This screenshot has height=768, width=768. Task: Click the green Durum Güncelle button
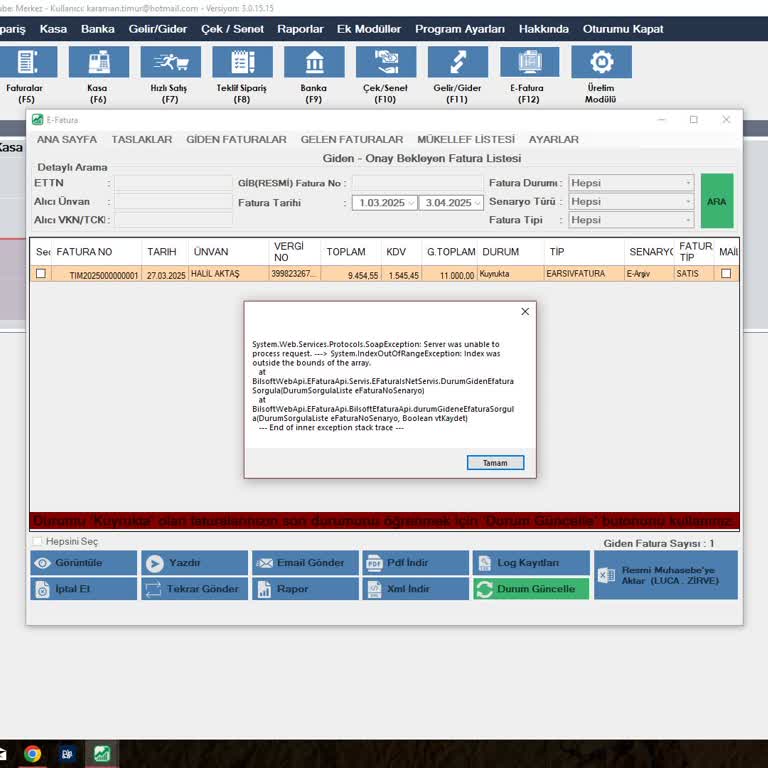click(531, 589)
